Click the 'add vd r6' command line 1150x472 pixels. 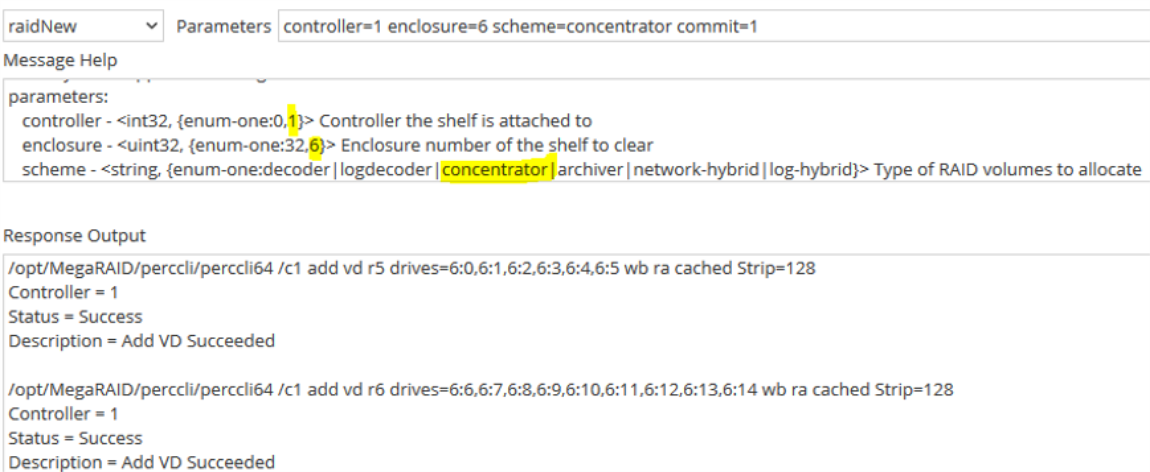click(480, 389)
